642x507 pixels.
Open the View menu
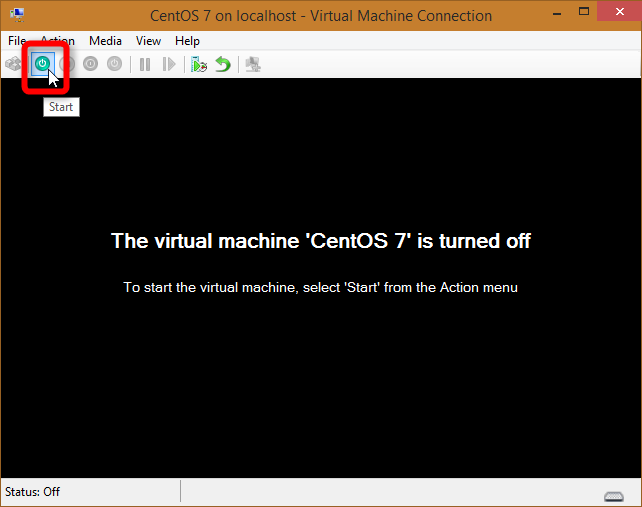148,41
